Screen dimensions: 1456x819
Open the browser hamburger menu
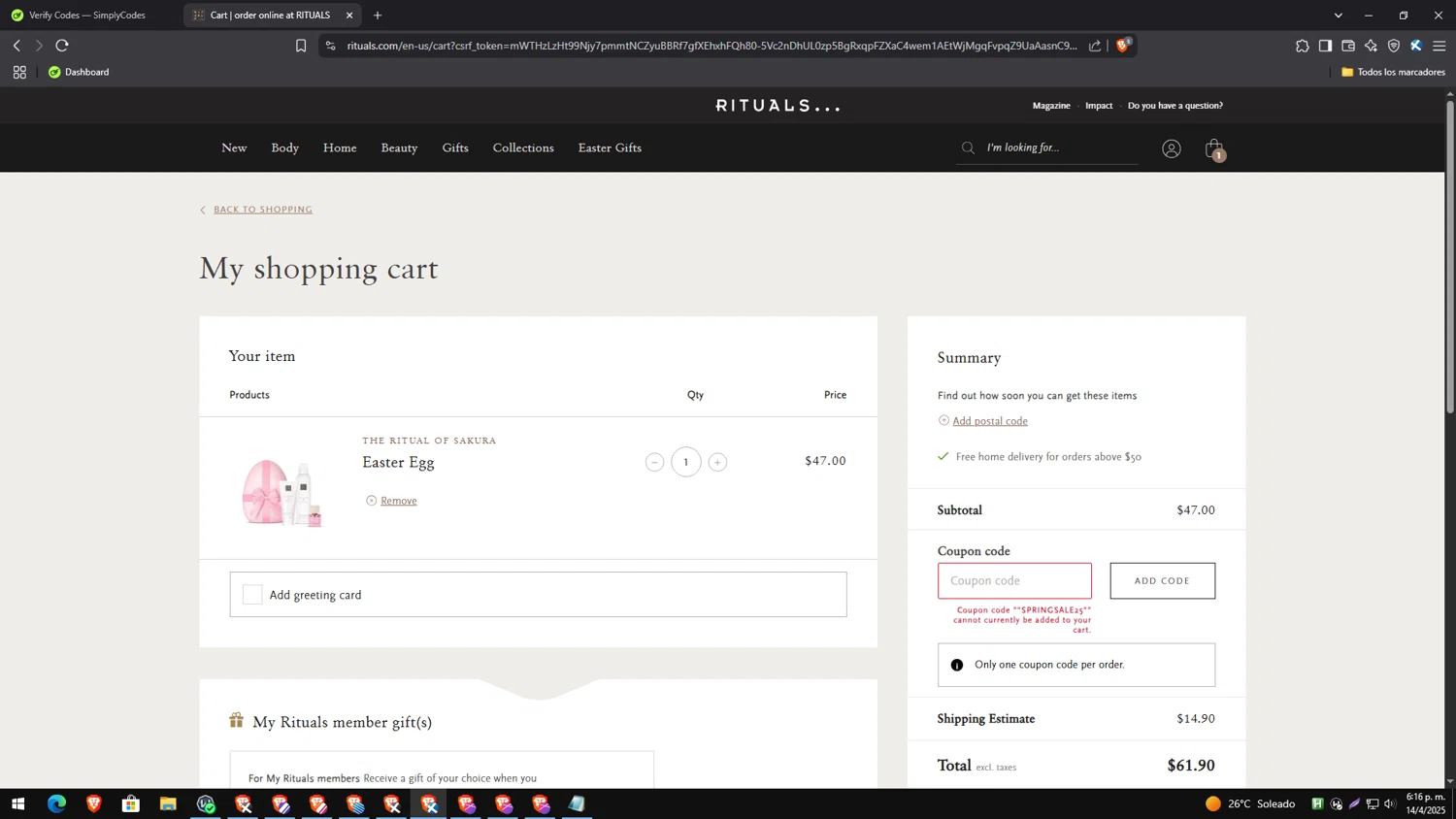click(1439, 46)
